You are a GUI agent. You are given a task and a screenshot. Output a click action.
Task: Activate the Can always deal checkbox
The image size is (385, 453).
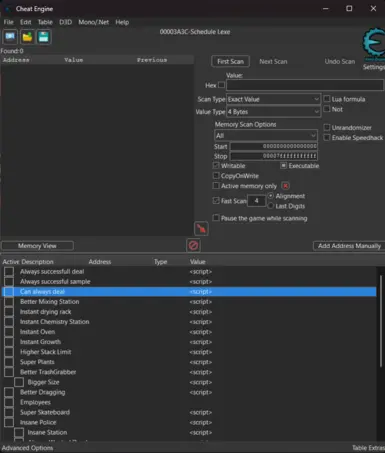(x=9, y=291)
